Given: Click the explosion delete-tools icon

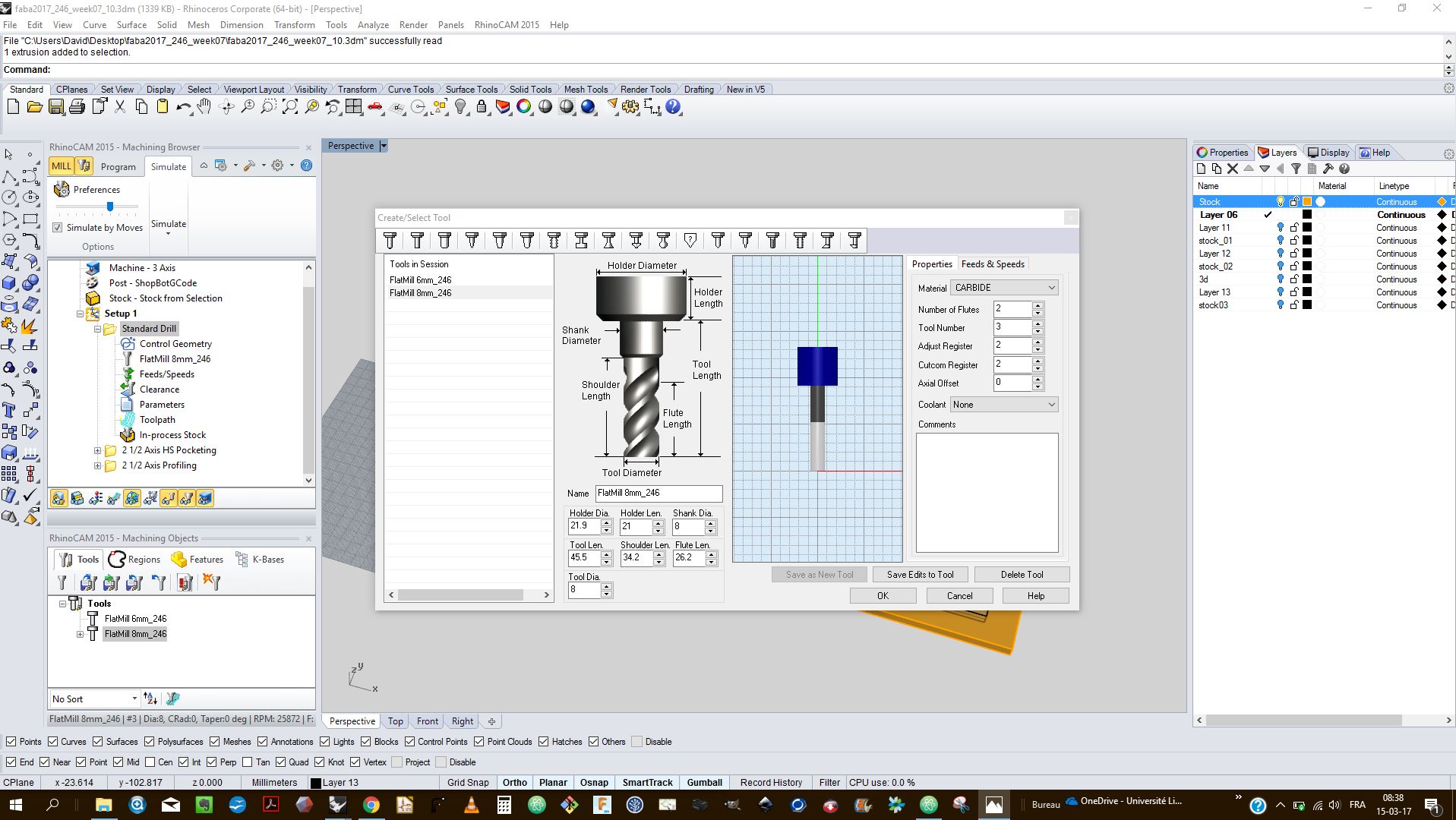Looking at the screenshot, I should pos(211,582).
